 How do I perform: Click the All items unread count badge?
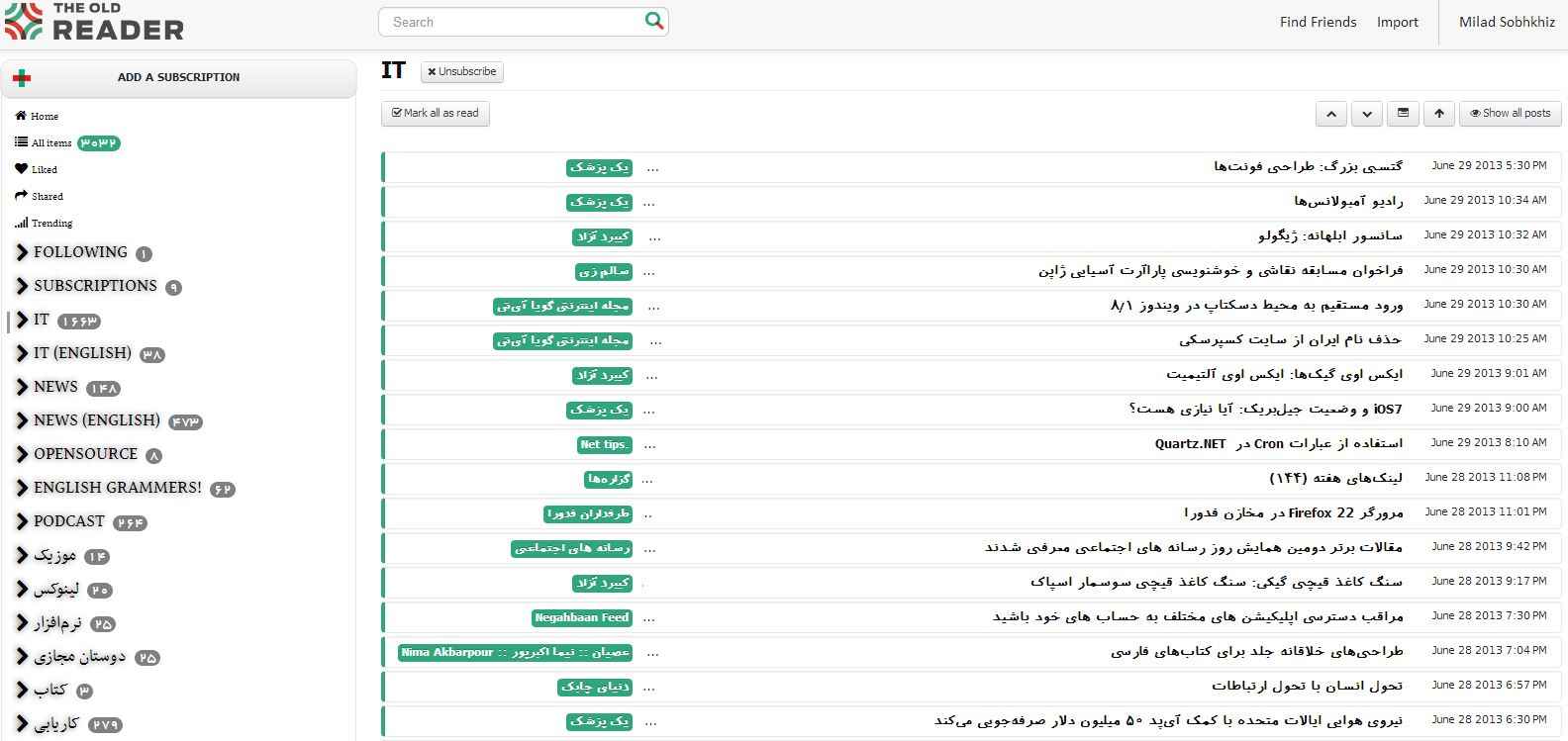click(99, 143)
